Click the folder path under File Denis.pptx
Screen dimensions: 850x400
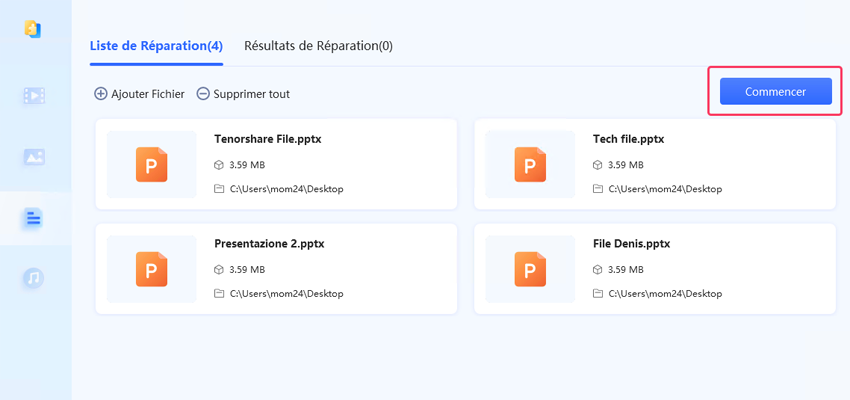665,294
